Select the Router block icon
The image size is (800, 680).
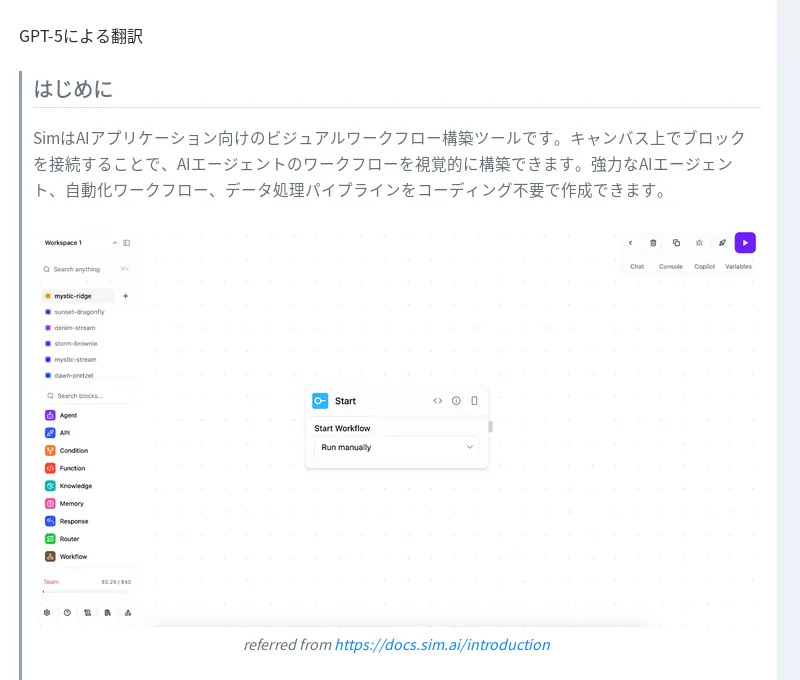50,539
